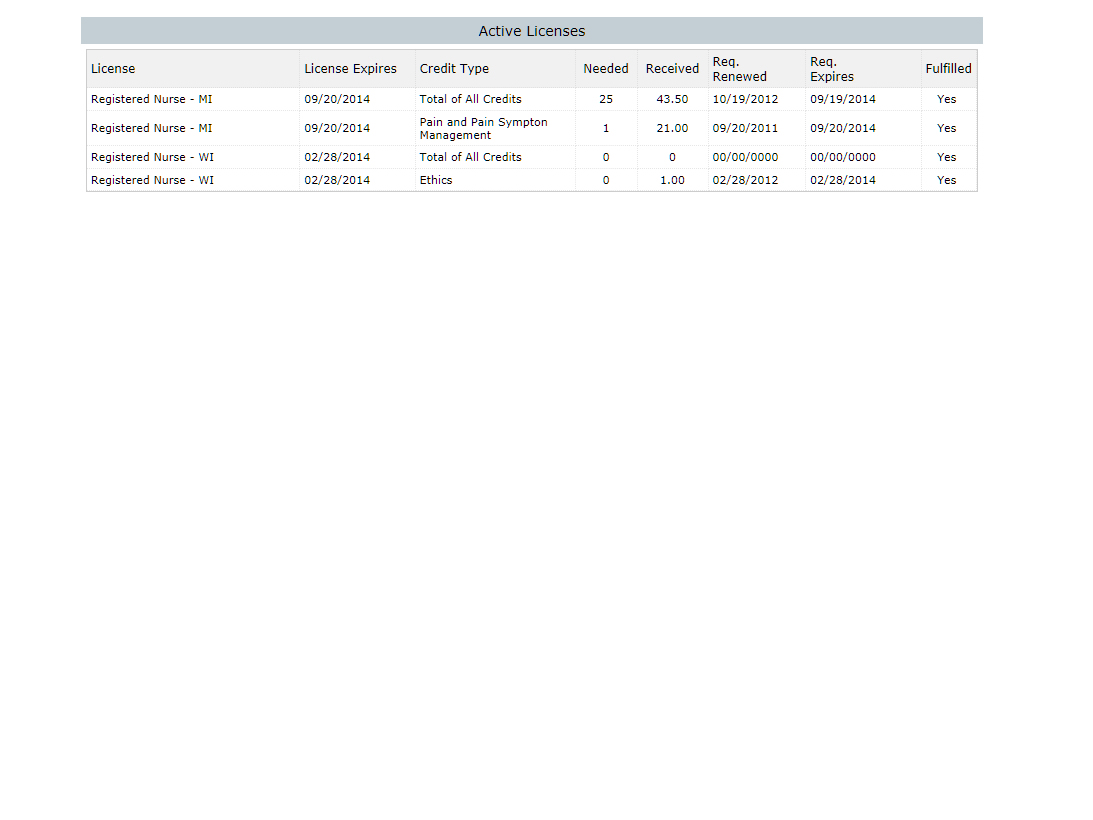Click the needed value of 25
The width and height of the screenshot is (1093, 820).
pos(606,99)
